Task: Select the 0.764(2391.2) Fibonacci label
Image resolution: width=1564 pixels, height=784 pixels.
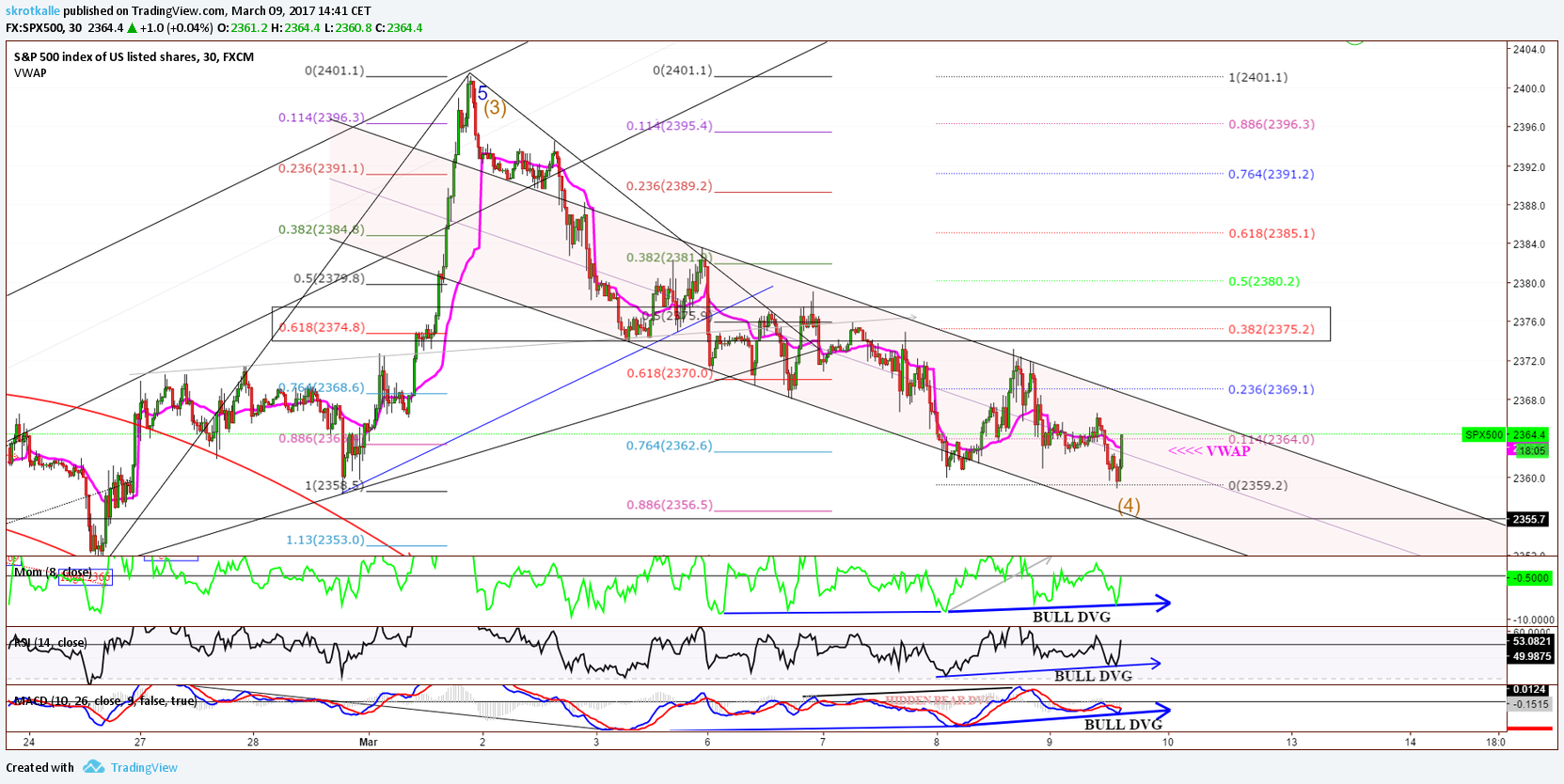Action: tap(1272, 174)
